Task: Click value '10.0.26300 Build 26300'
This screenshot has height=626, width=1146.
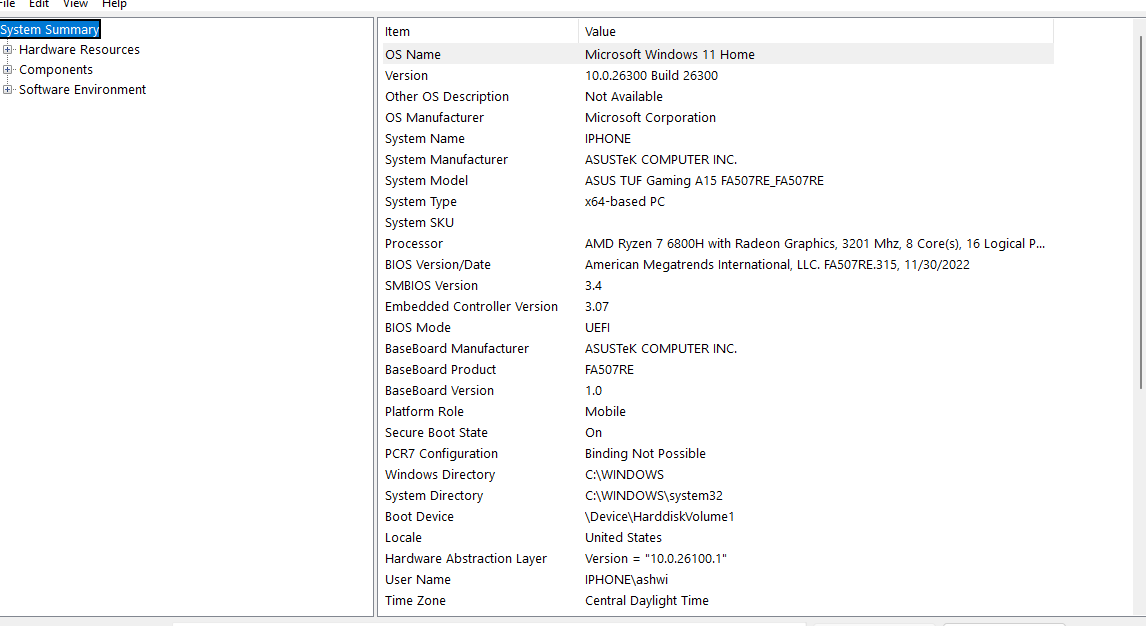Action: click(x=651, y=75)
